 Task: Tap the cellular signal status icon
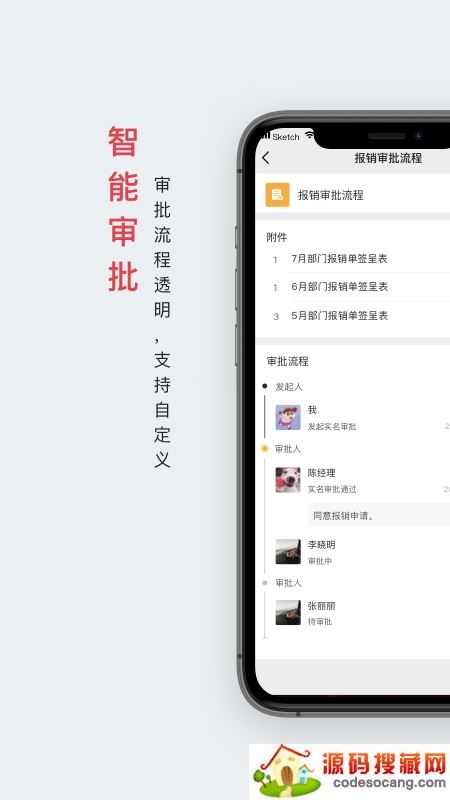tap(266, 135)
